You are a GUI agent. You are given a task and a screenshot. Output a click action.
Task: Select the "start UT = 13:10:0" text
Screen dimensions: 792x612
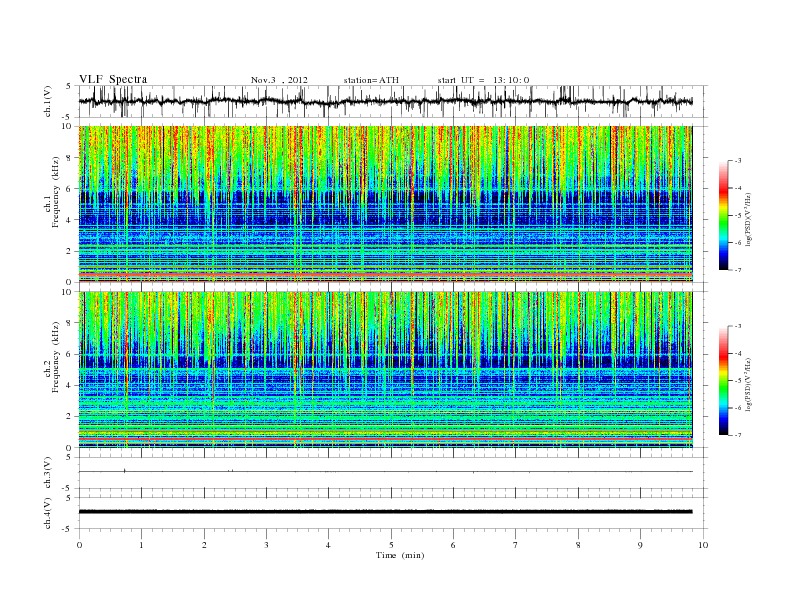coord(483,80)
